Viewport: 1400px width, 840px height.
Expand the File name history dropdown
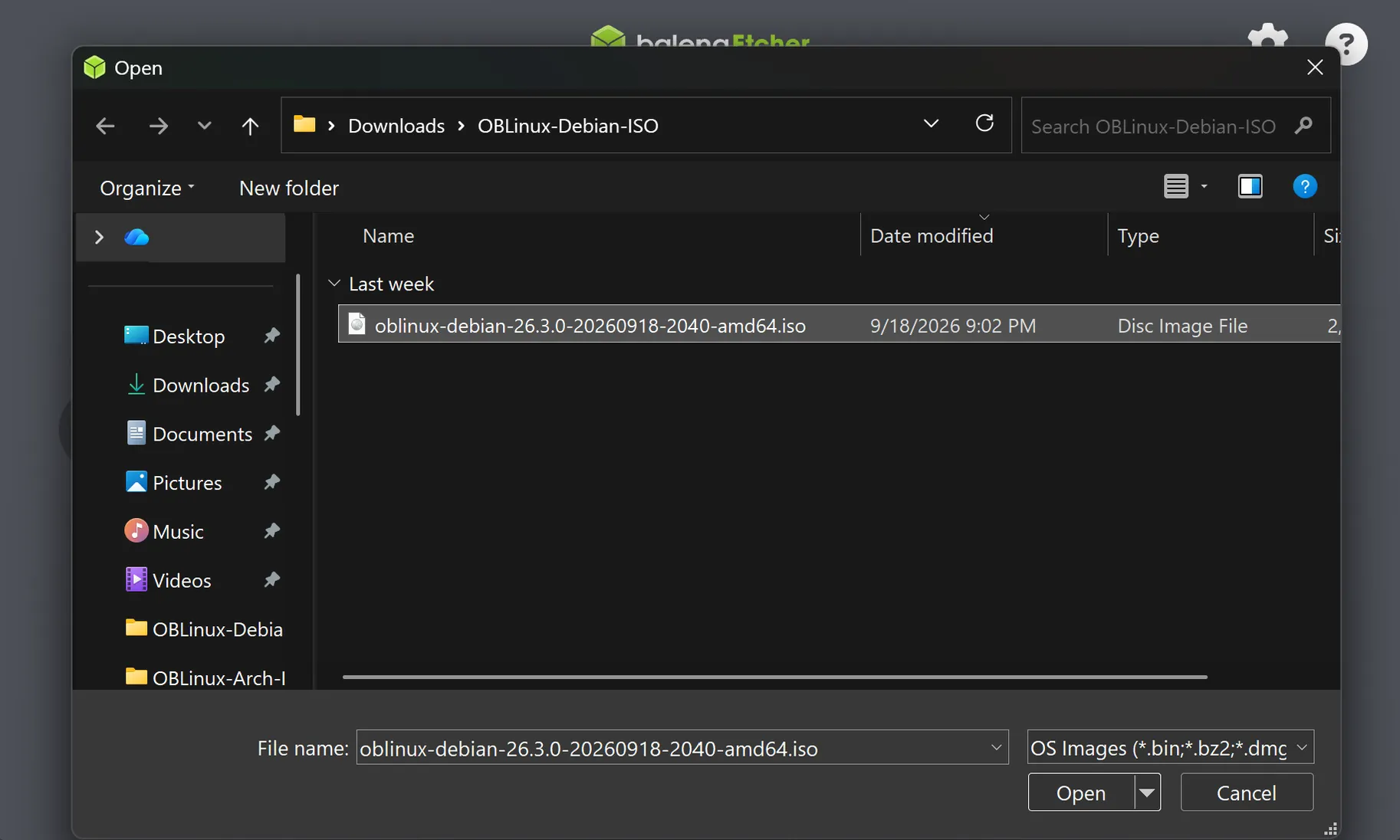coord(996,747)
